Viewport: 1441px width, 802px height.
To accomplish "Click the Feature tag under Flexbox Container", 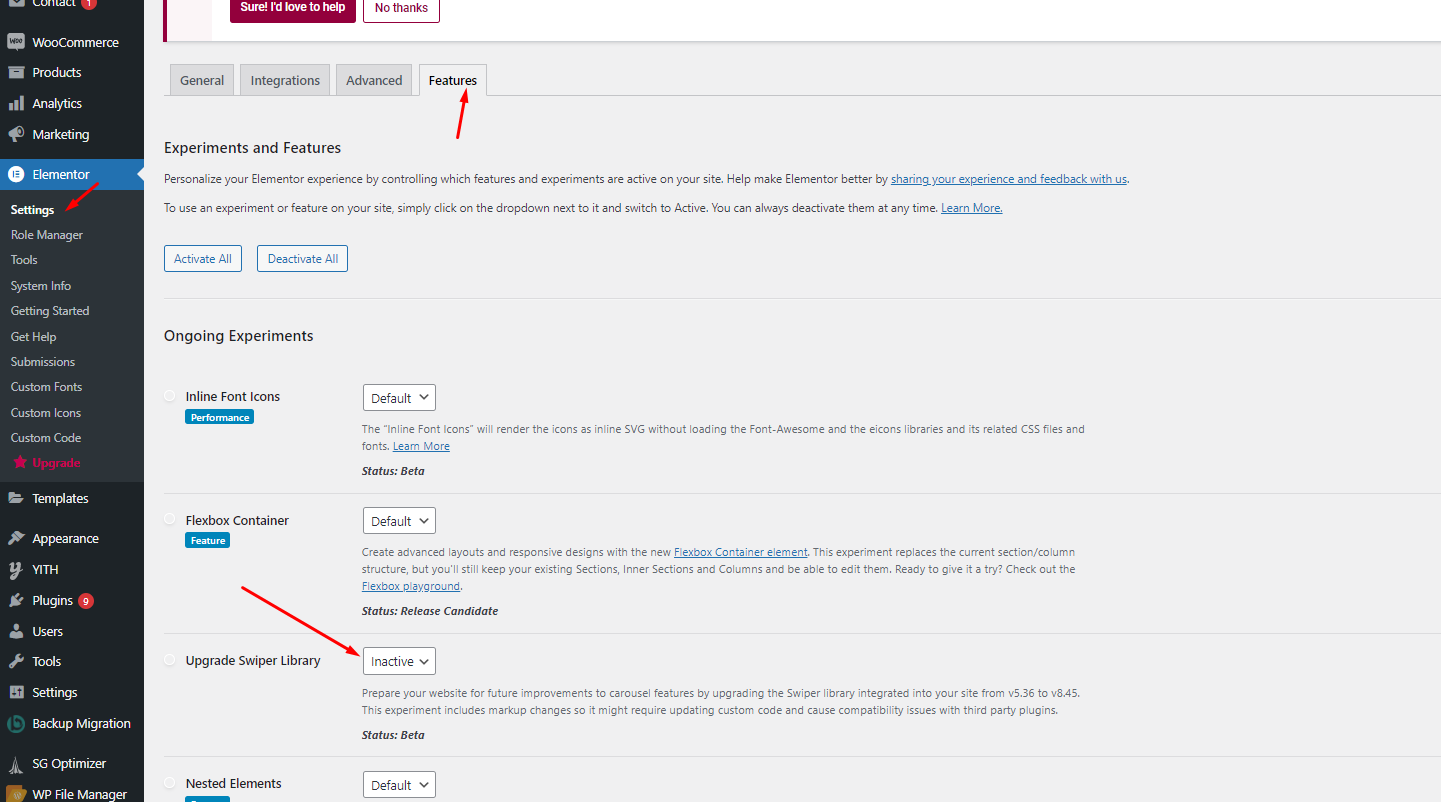I will point(208,540).
